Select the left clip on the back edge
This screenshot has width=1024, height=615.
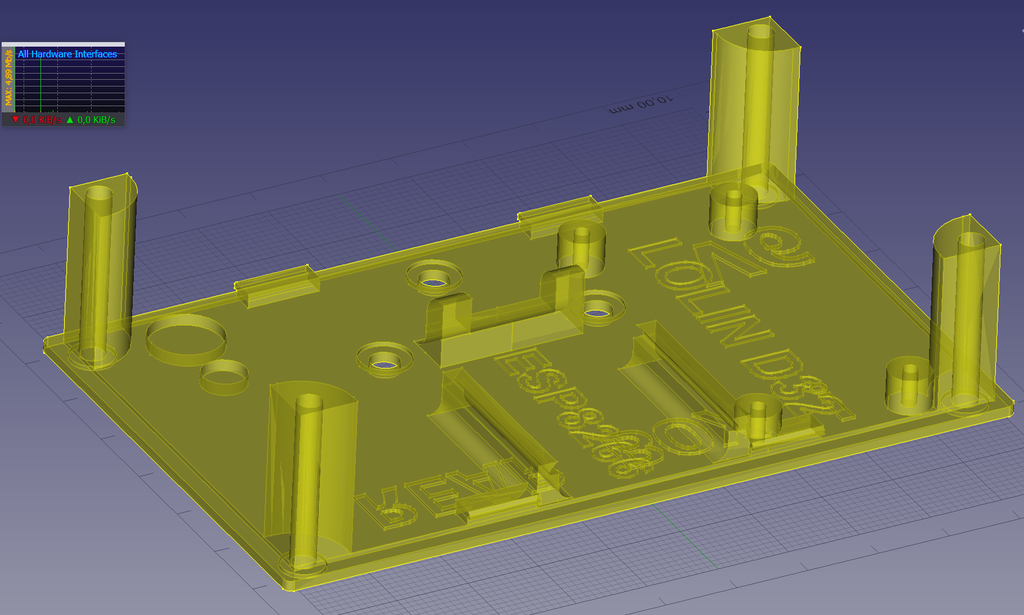point(277,287)
